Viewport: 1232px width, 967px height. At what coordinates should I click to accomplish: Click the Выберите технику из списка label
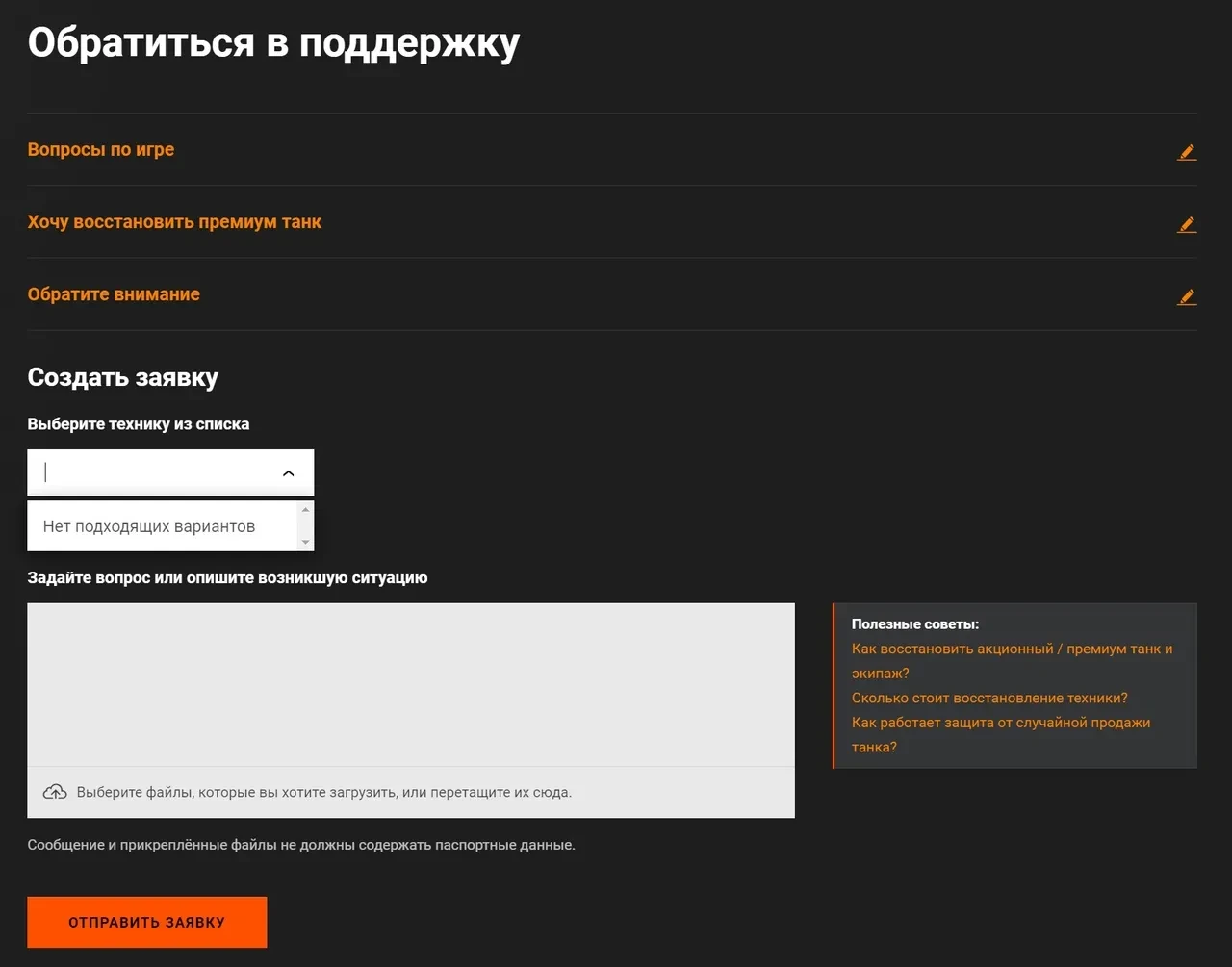point(139,424)
